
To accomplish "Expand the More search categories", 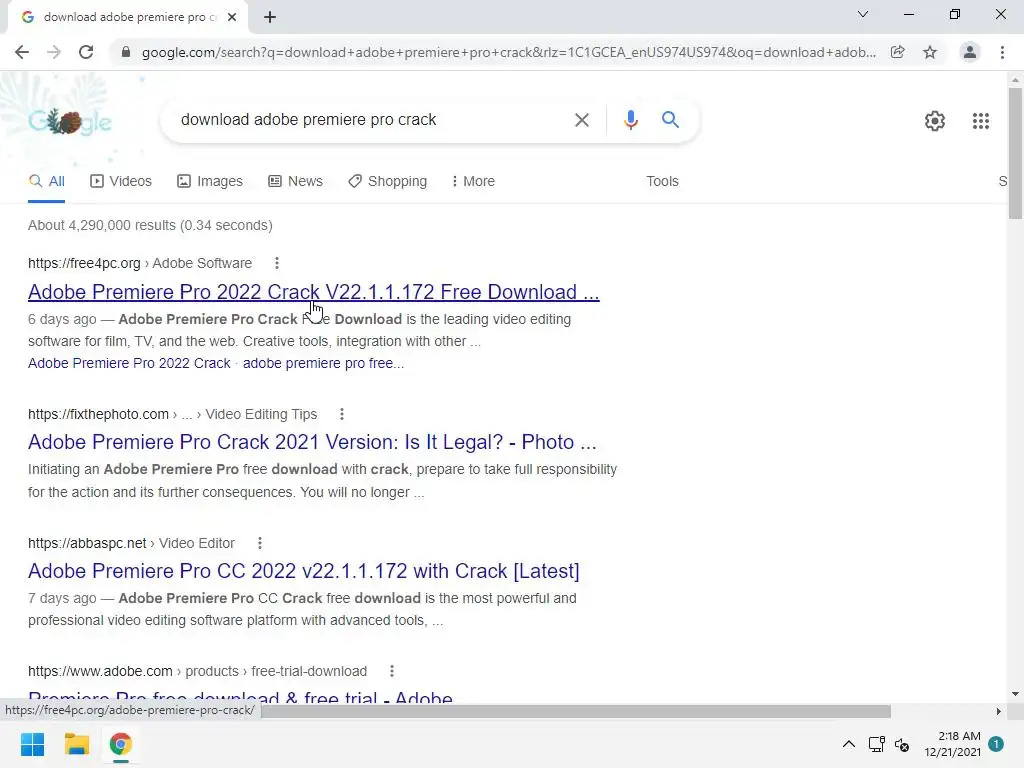I will click(473, 182).
